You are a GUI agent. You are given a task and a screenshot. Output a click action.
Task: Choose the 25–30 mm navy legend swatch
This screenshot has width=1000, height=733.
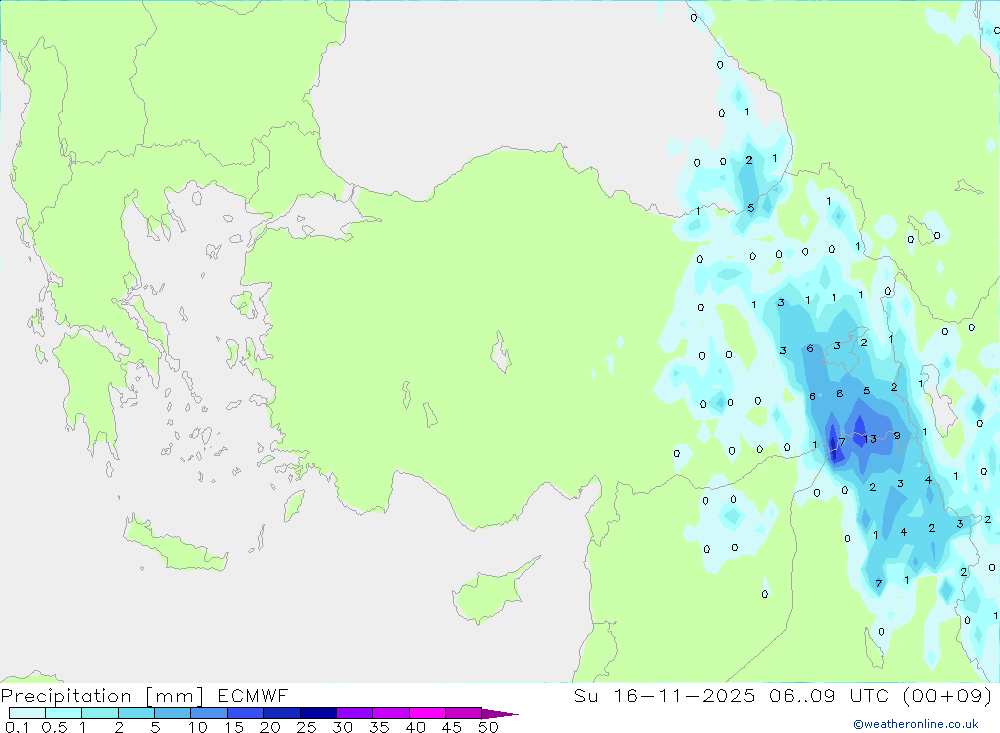pos(318,713)
